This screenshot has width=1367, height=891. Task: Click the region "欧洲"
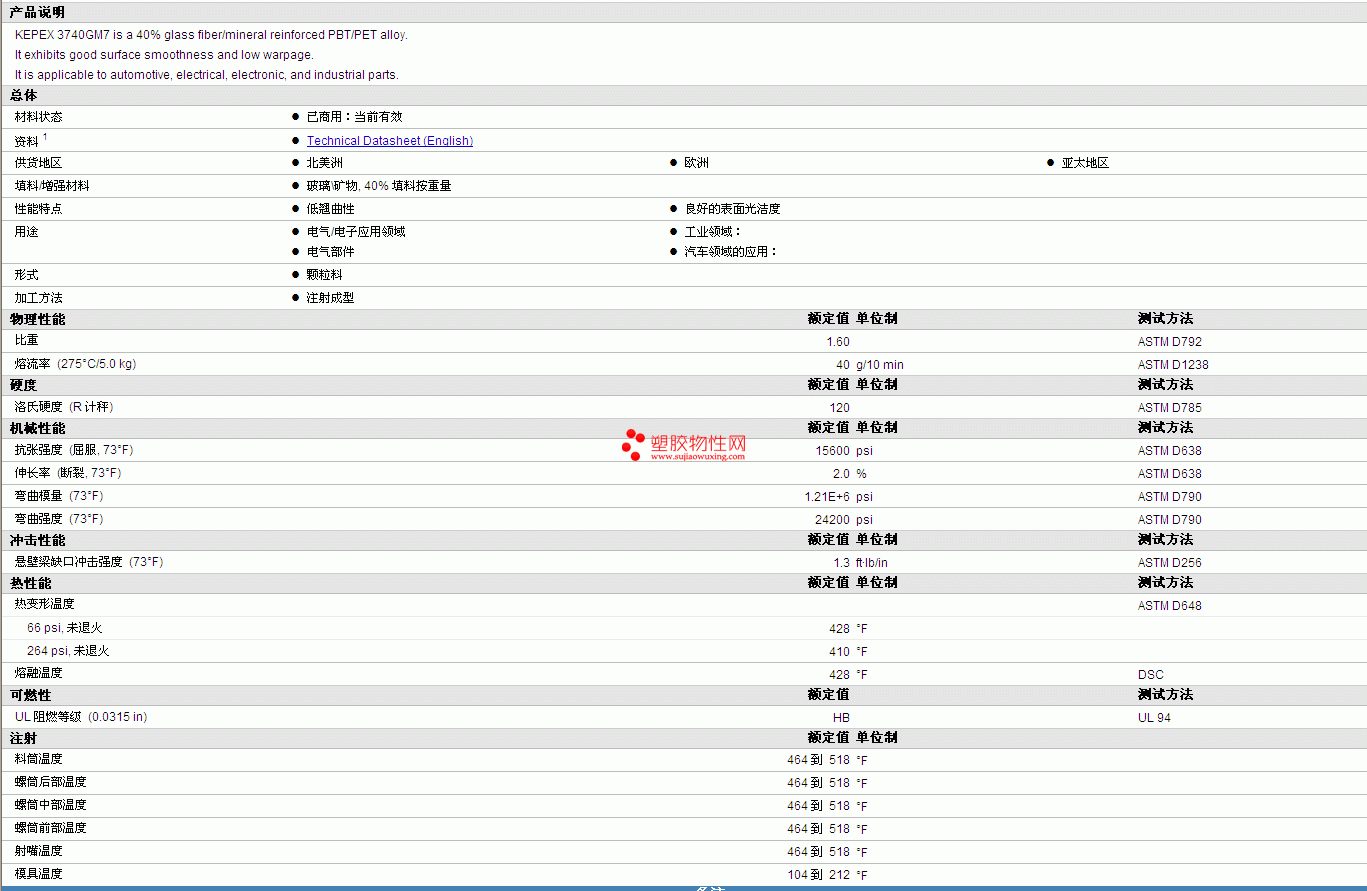[x=696, y=163]
